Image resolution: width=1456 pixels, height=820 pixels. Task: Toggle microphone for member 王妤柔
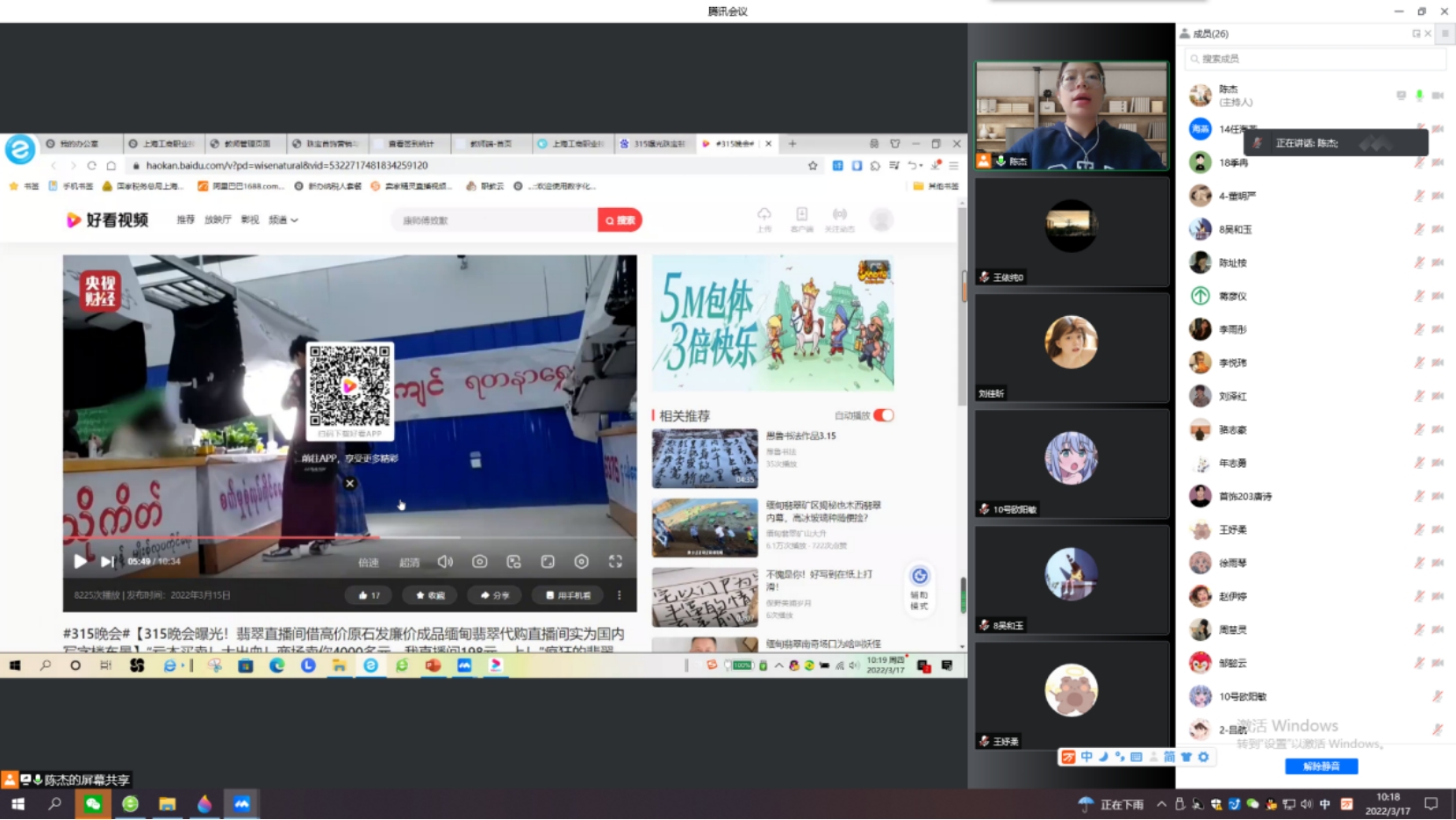[x=1419, y=529]
